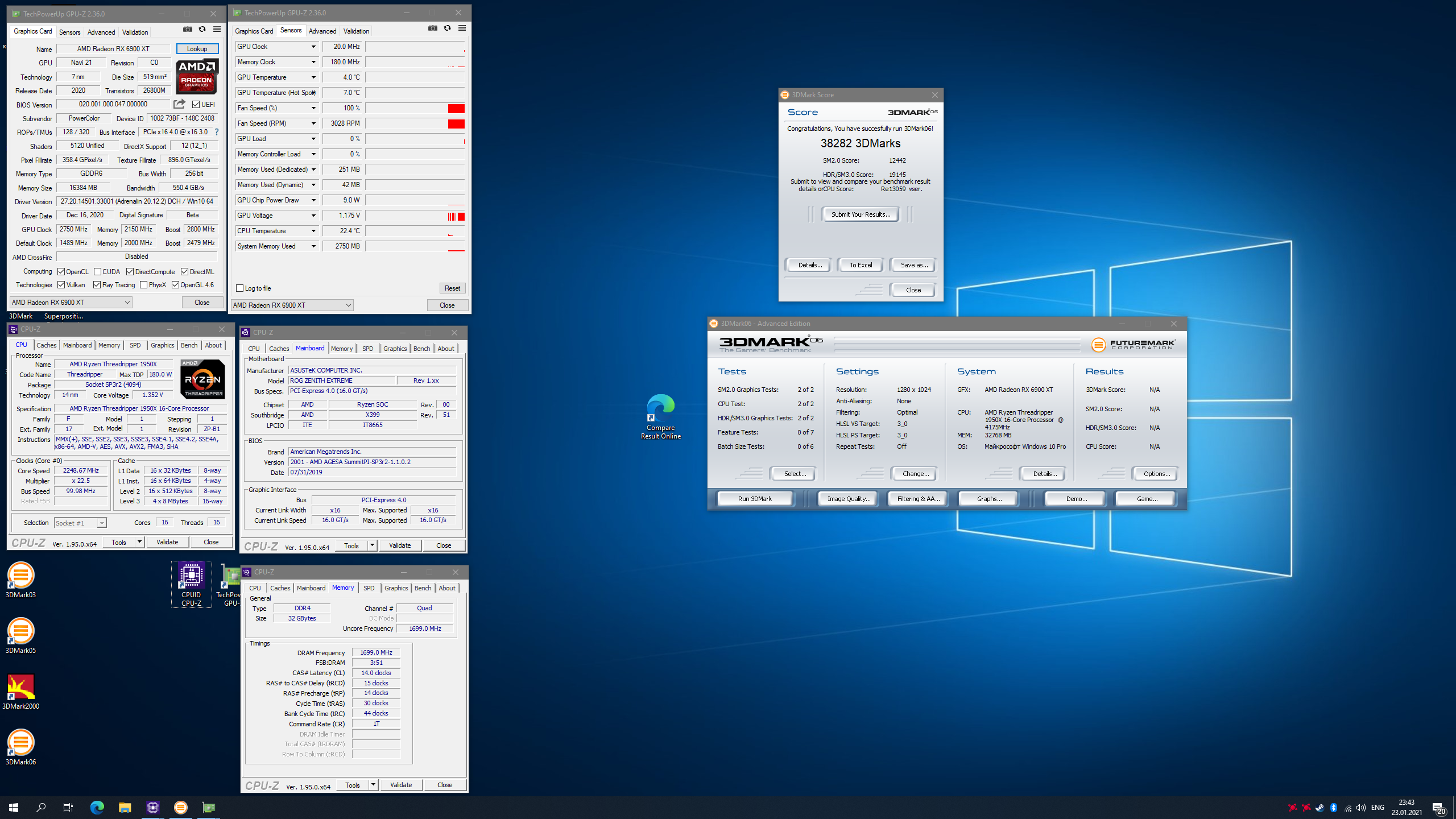Screen dimensions: 1456x819
Task: Open GPU selector dropdown in GPU-Z Graphics Card window
Action: pyautogui.click(x=71, y=303)
